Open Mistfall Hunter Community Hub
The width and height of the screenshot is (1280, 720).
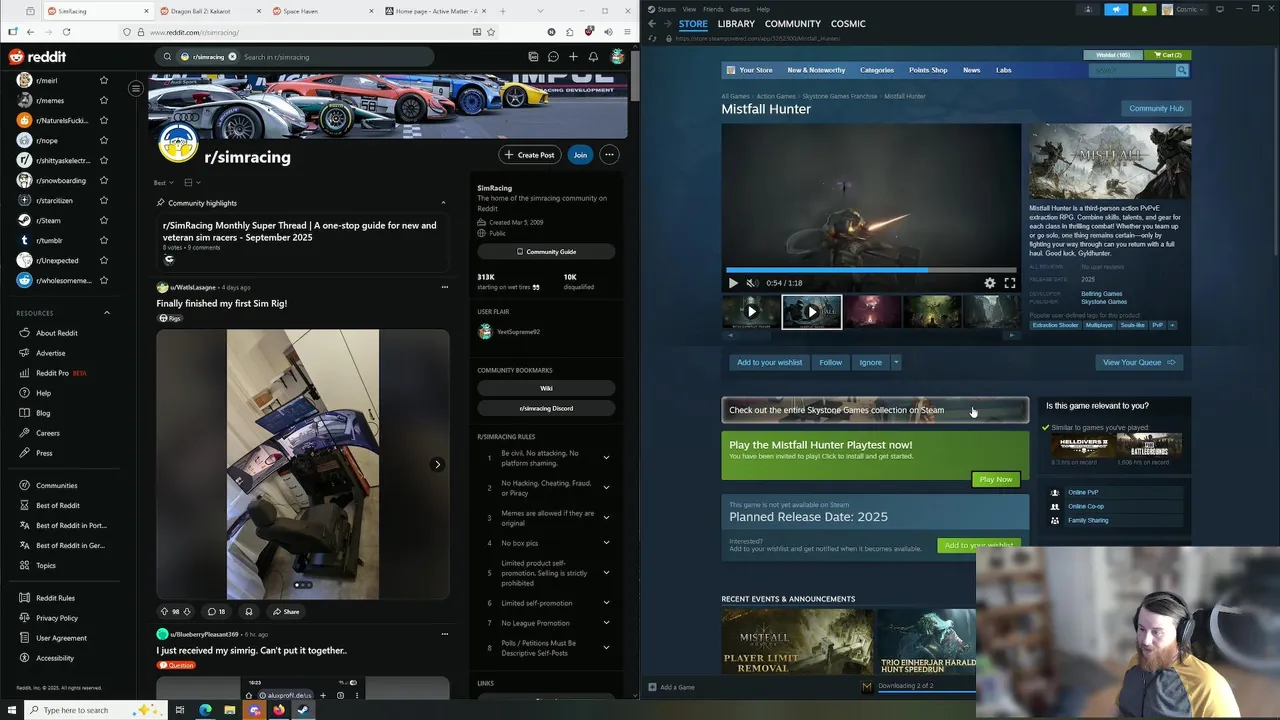click(1156, 109)
